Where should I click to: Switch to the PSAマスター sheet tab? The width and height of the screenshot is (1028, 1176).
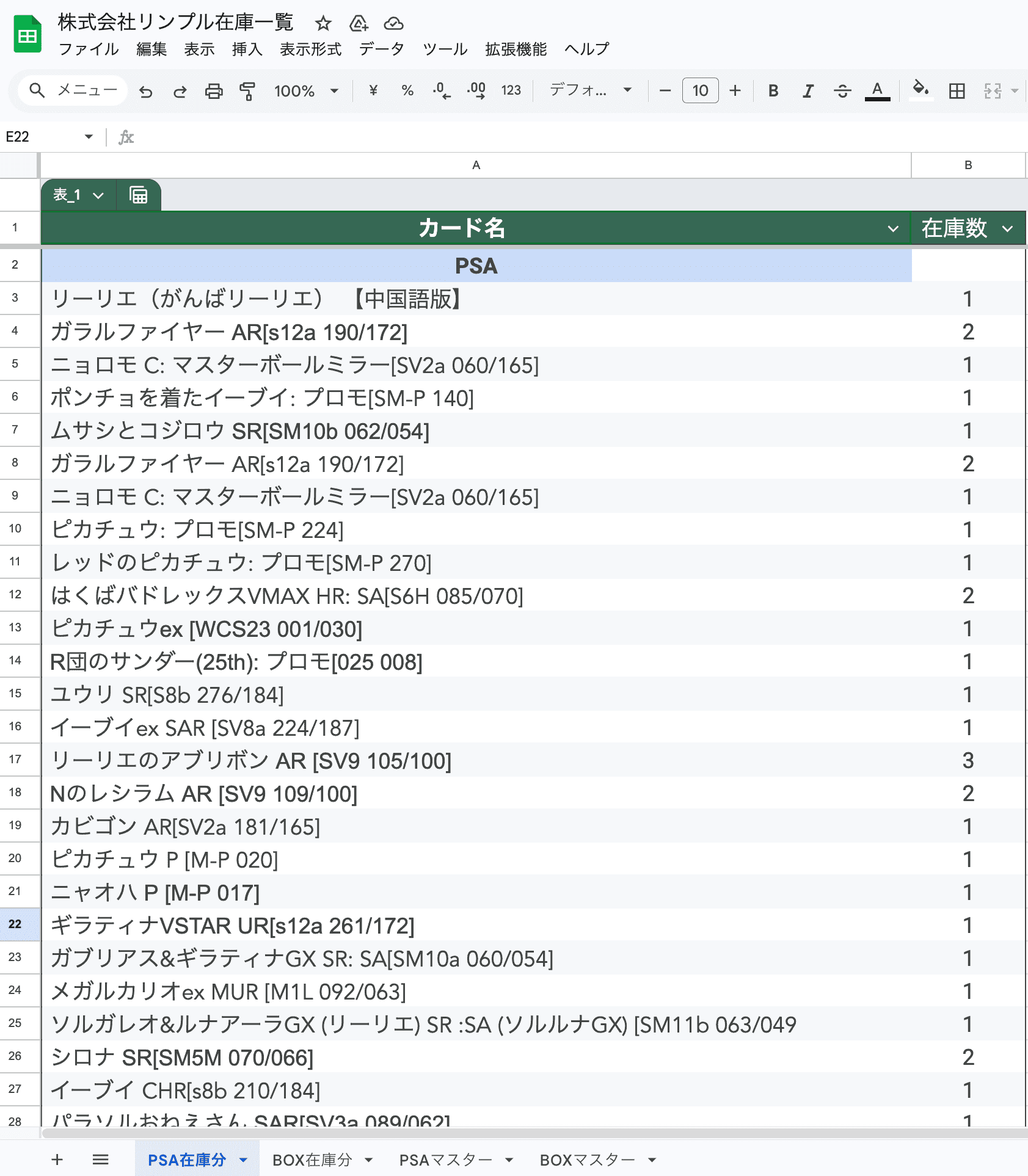click(x=445, y=1160)
